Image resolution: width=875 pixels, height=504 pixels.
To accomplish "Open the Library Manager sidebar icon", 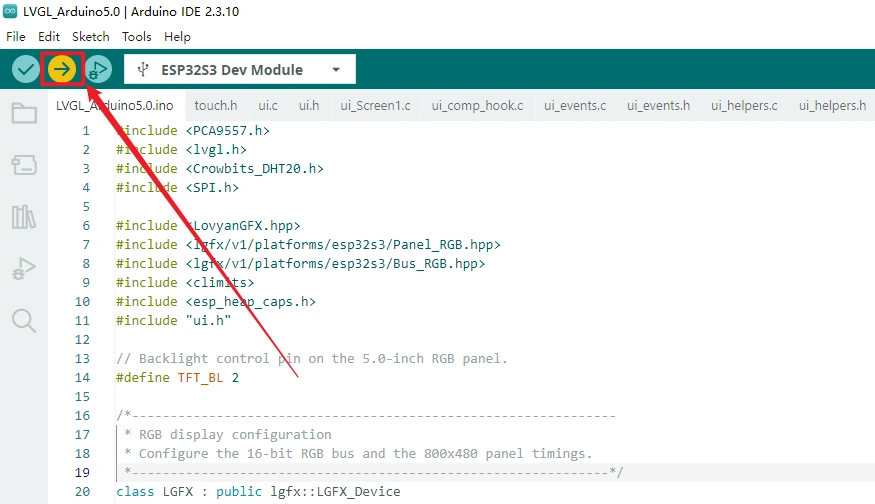I will [x=24, y=217].
